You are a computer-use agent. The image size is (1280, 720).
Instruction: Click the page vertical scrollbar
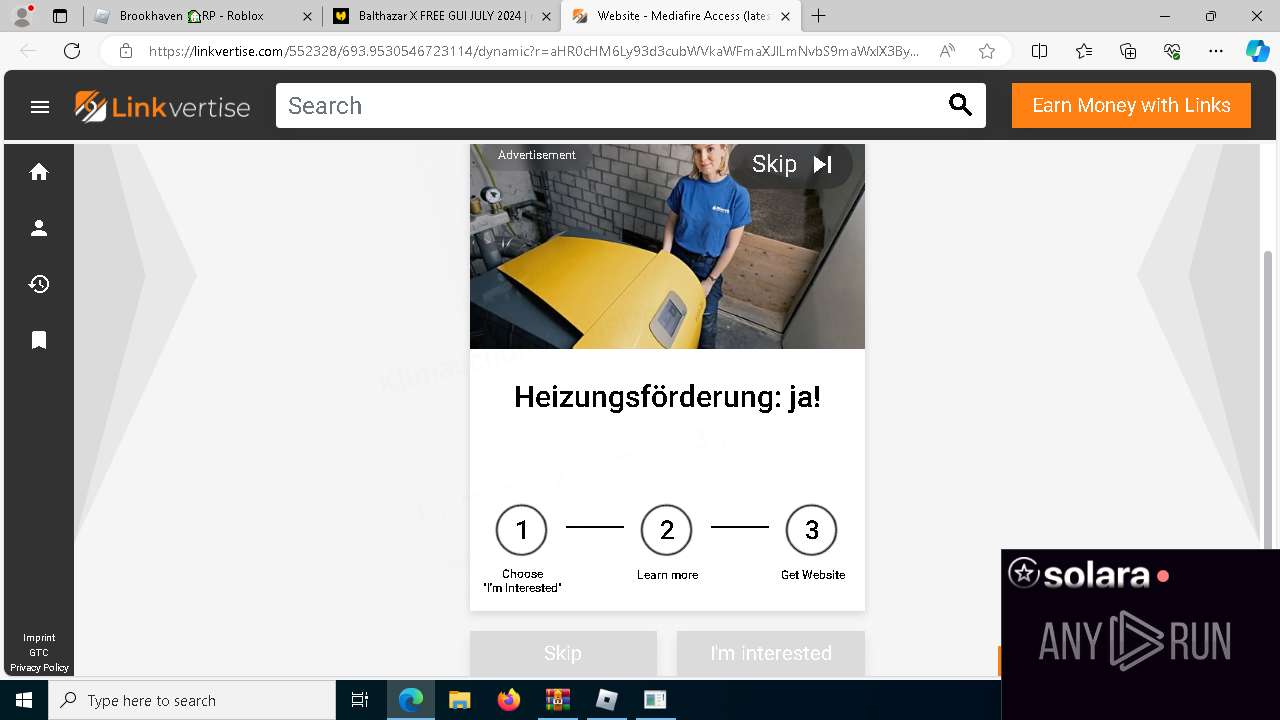[1269, 400]
